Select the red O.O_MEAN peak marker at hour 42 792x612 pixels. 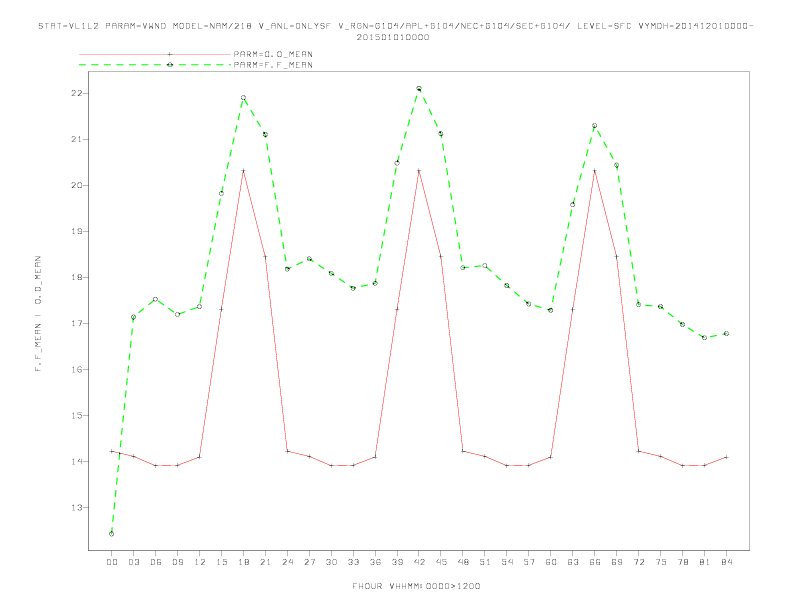tap(419, 171)
